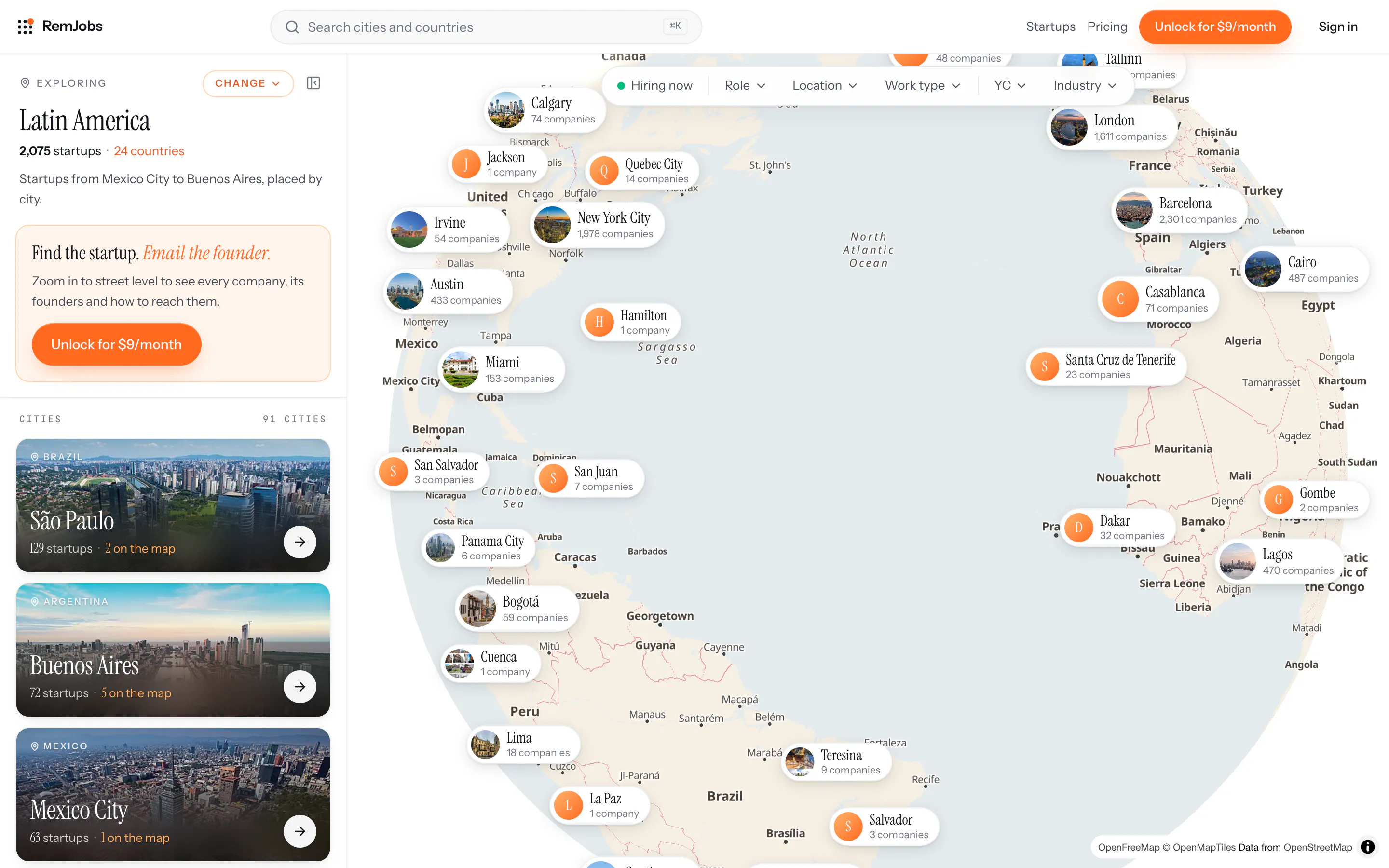Open the Mexico City card arrow

point(300,831)
